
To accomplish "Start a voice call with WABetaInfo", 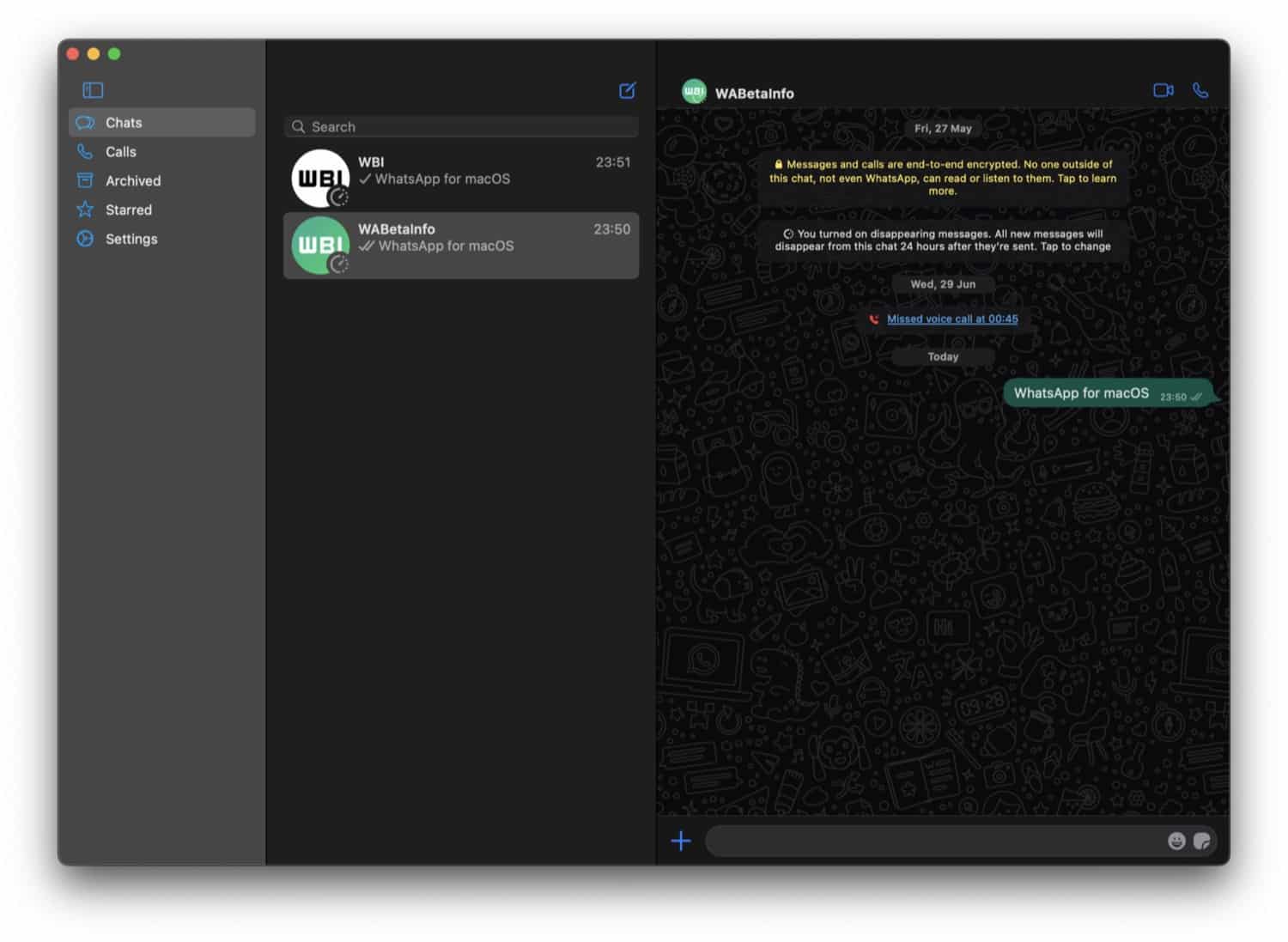I will pyautogui.click(x=1200, y=90).
